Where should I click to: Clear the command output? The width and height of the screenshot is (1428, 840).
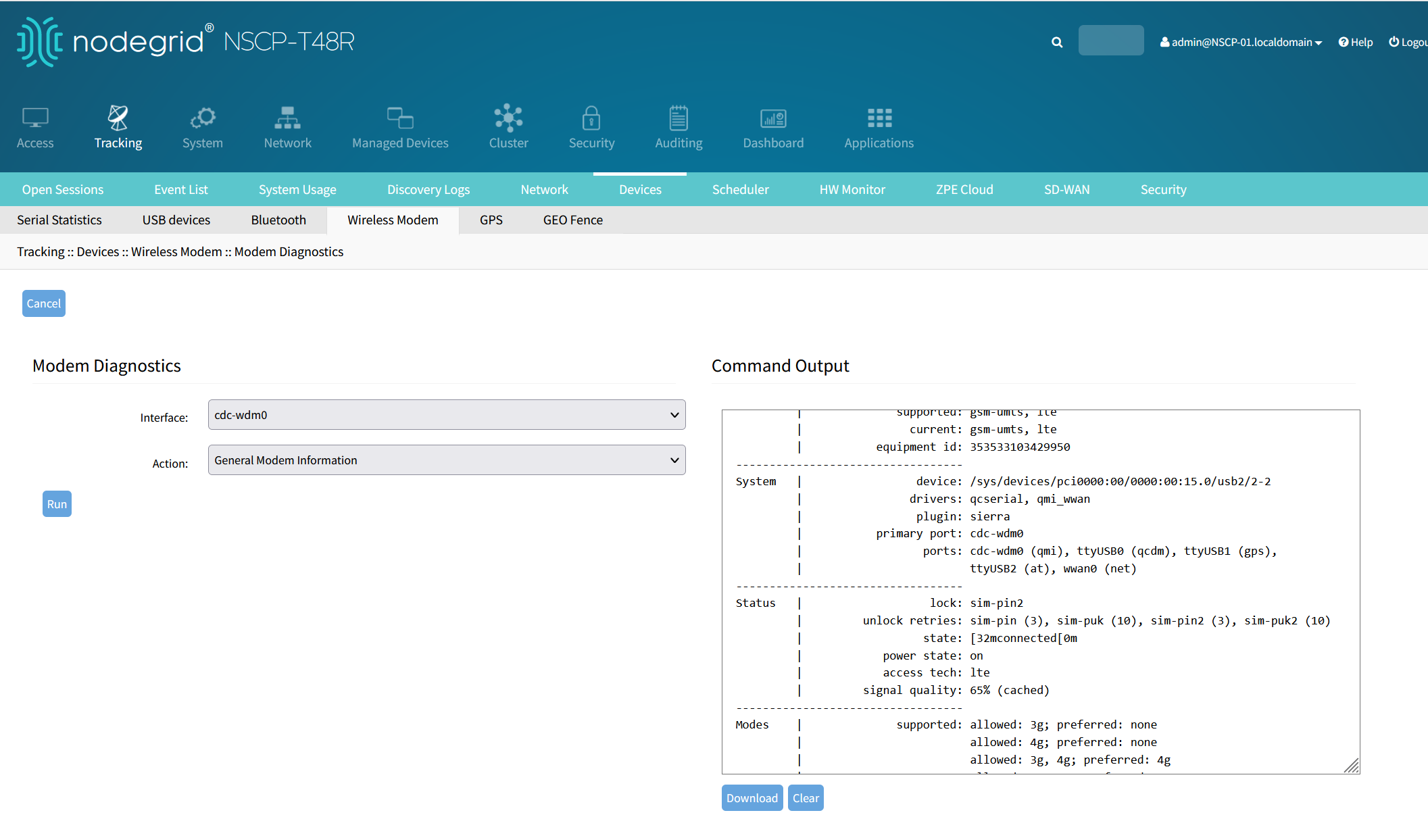pos(806,798)
